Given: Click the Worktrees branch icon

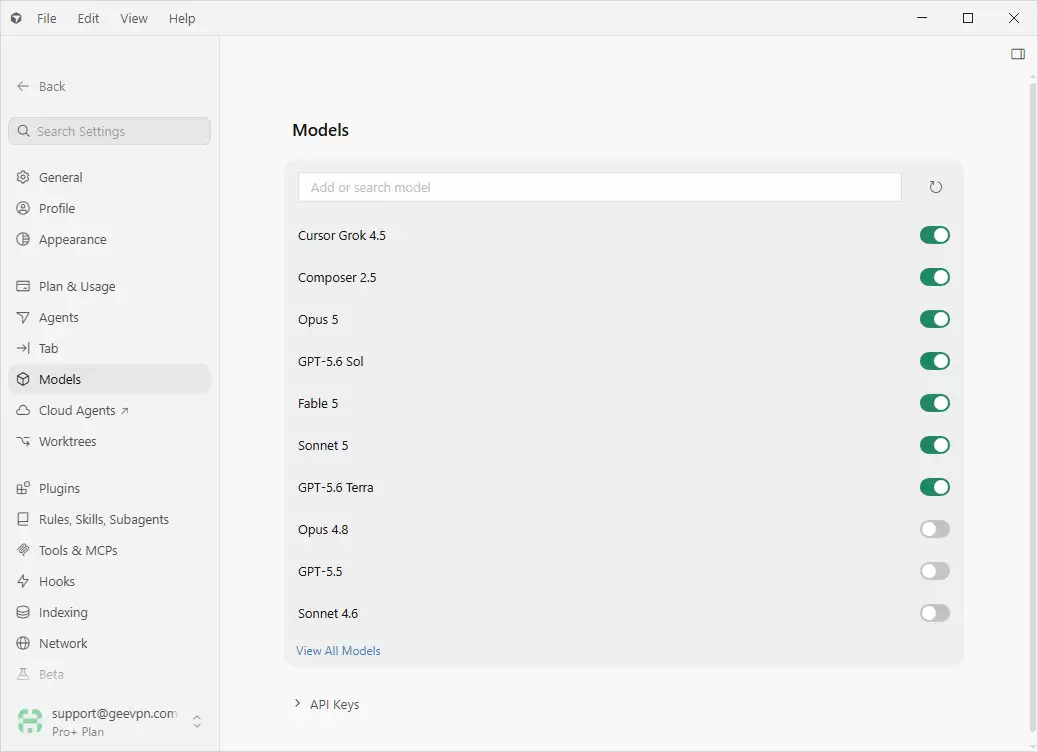Looking at the screenshot, I should pyautogui.click(x=23, y=442).
